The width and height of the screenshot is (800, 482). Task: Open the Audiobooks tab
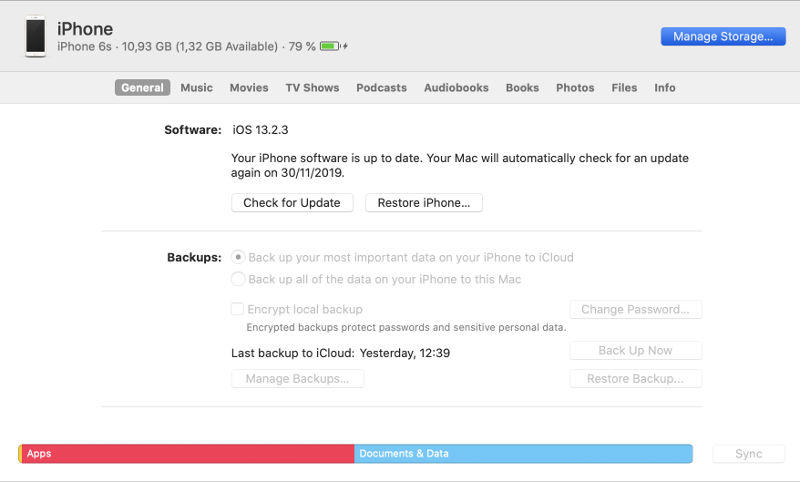[456, 88]
